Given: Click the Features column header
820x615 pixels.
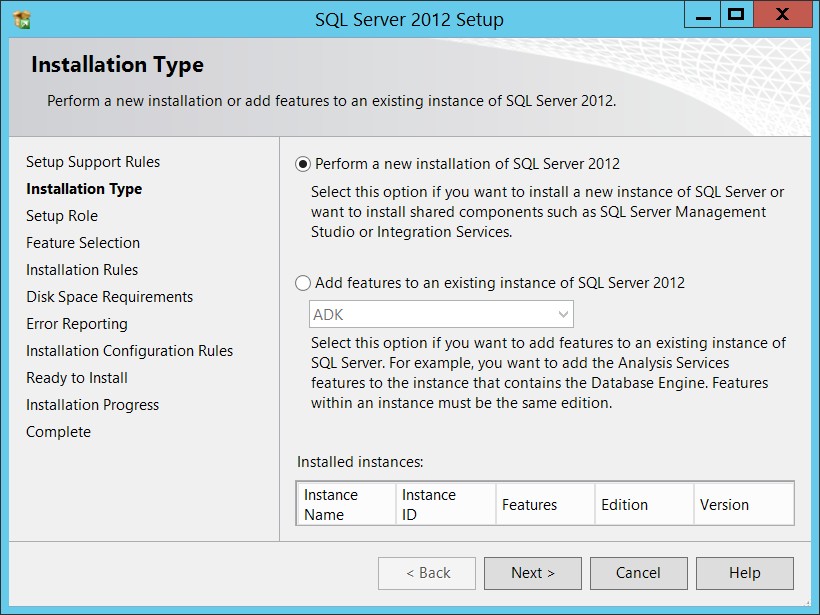Looking at the screenshot, I should coord(545,505).
